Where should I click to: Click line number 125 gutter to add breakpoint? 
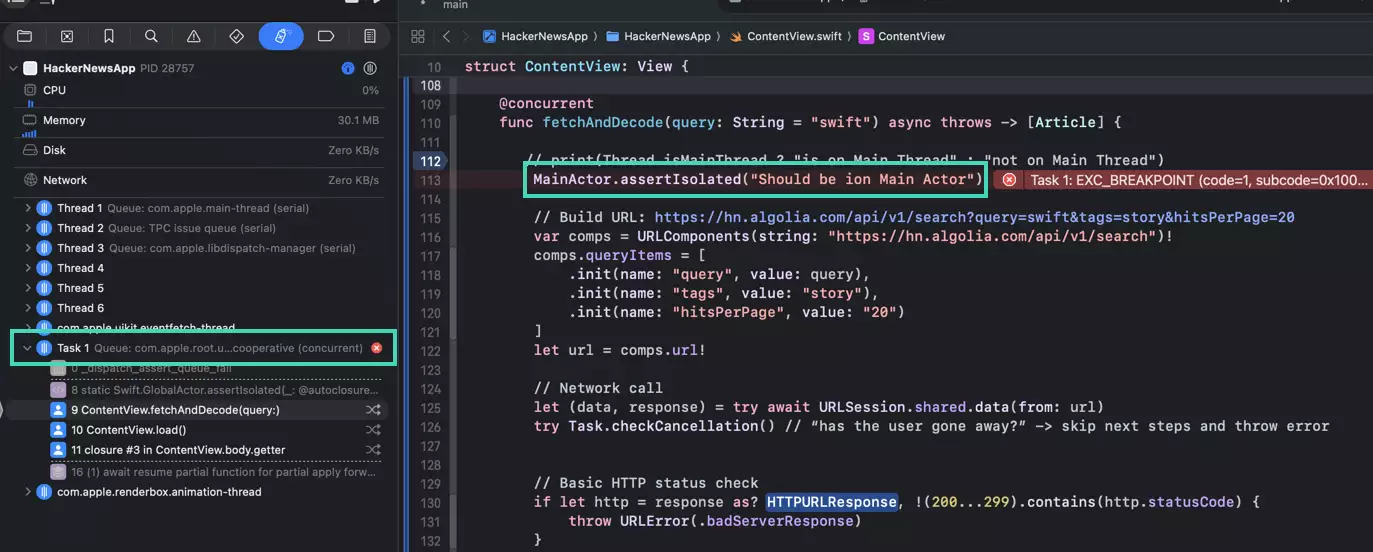pyautogui.click(x=431, y=407)
